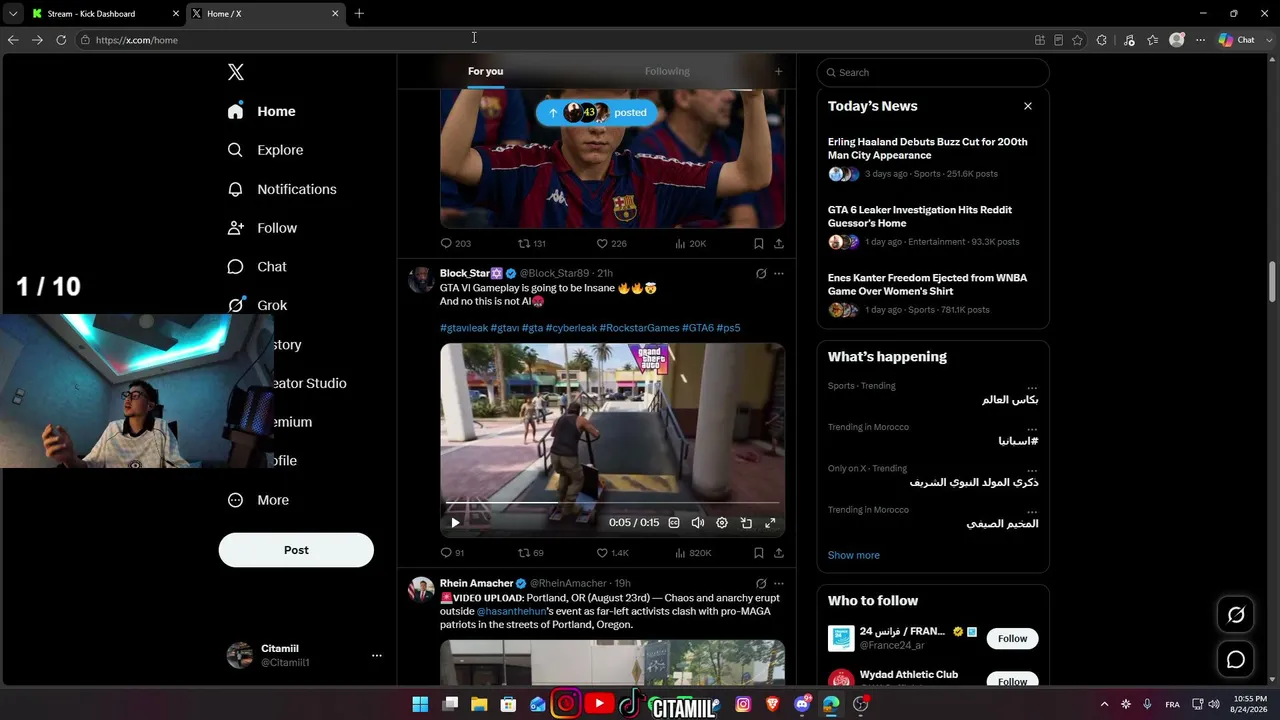Open Instagram from the taskbar
Viewport: 1280px width, 720px height.
(743, 704)
